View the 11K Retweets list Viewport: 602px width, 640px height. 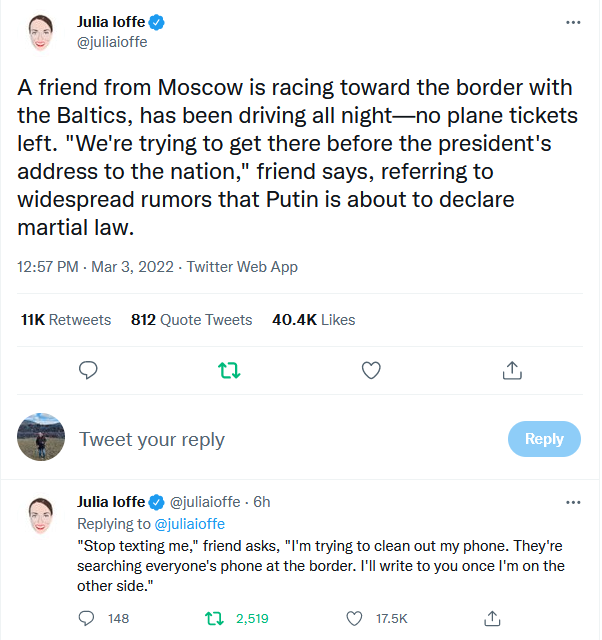[66, 320]
